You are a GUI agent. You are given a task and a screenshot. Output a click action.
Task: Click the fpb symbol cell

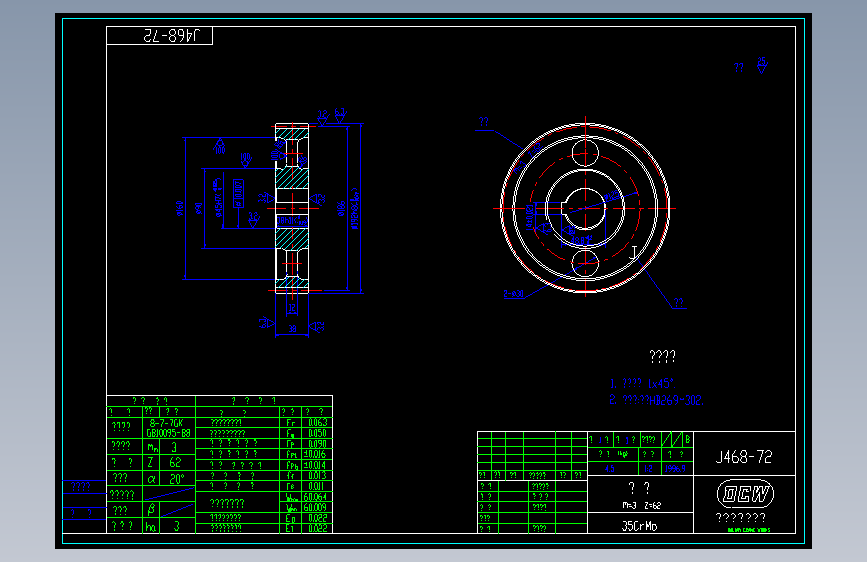pos(292,466)
